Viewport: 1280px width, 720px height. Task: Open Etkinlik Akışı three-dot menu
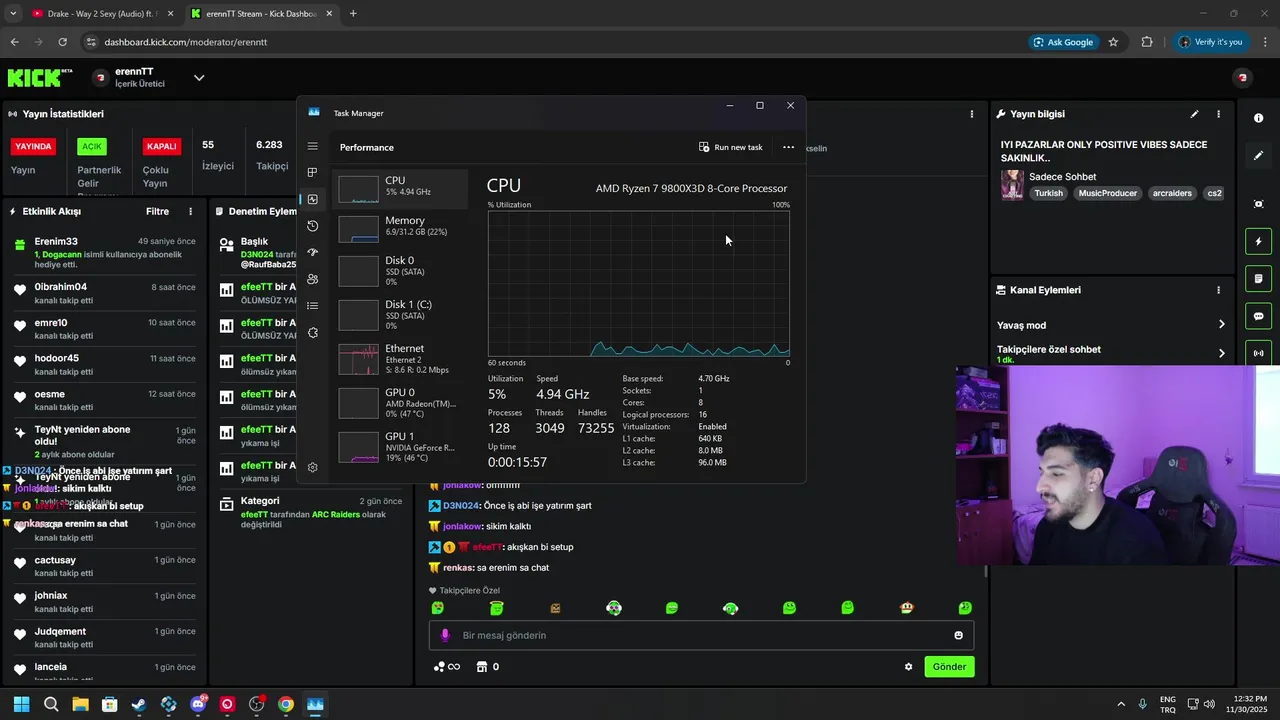click(190, 212)
